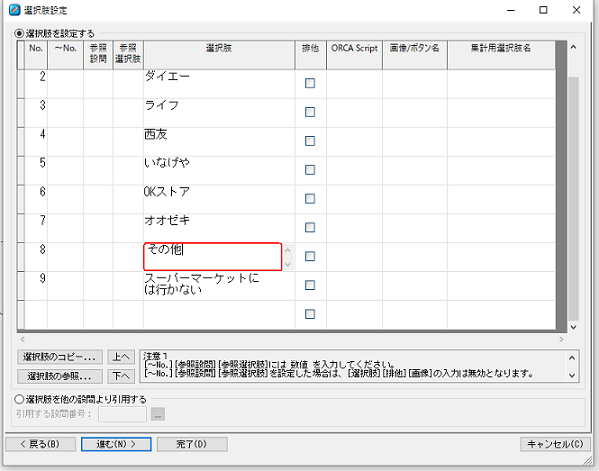Click the row selector for row 8
This screenshot has height=471, width=599.
click(21, 257)
